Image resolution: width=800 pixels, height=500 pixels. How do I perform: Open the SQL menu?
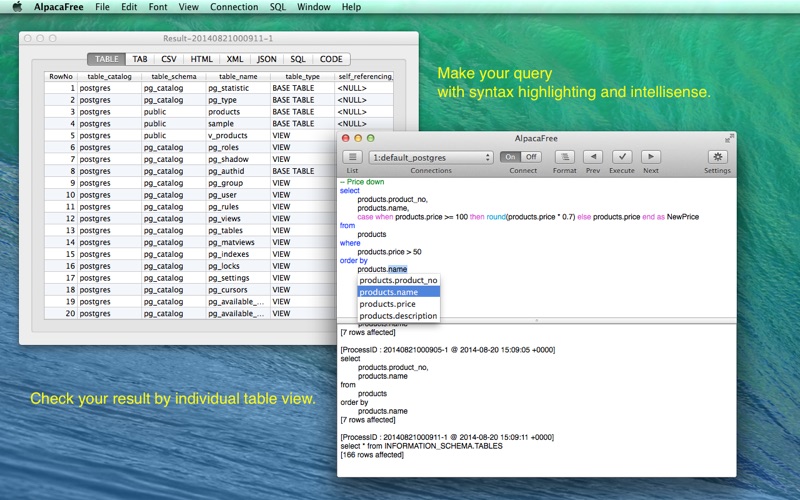coord(278,7)
